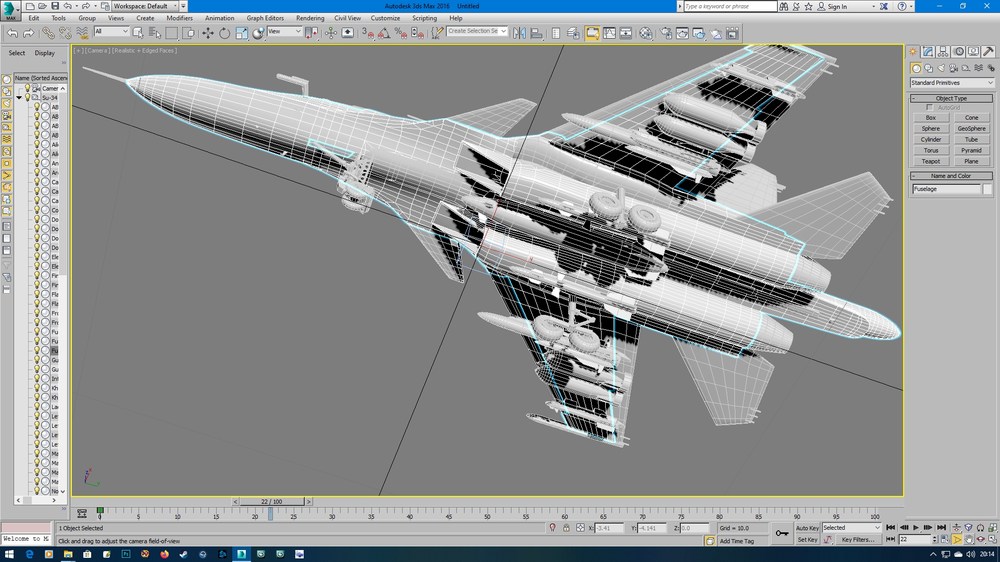Screen dimensions: 1000x562
Task: Click the Align tool icon
Action: pos(536,33)
